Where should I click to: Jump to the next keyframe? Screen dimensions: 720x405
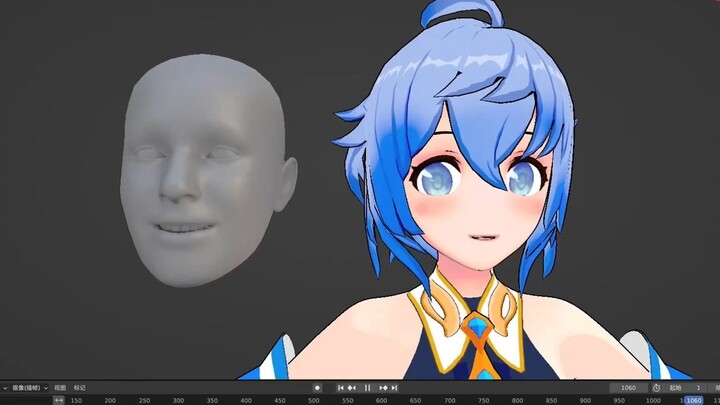383,388
